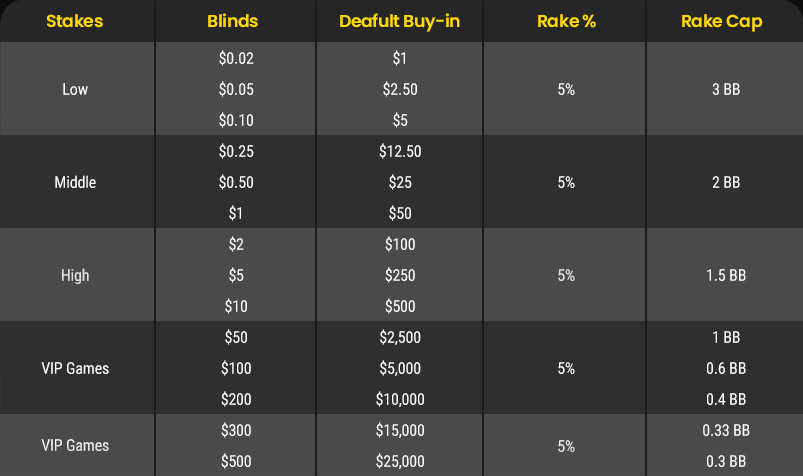Viewport: 803px width, 476px height.
Task: Select the Deafult Buy-in header
Action: tap(399, 21)
